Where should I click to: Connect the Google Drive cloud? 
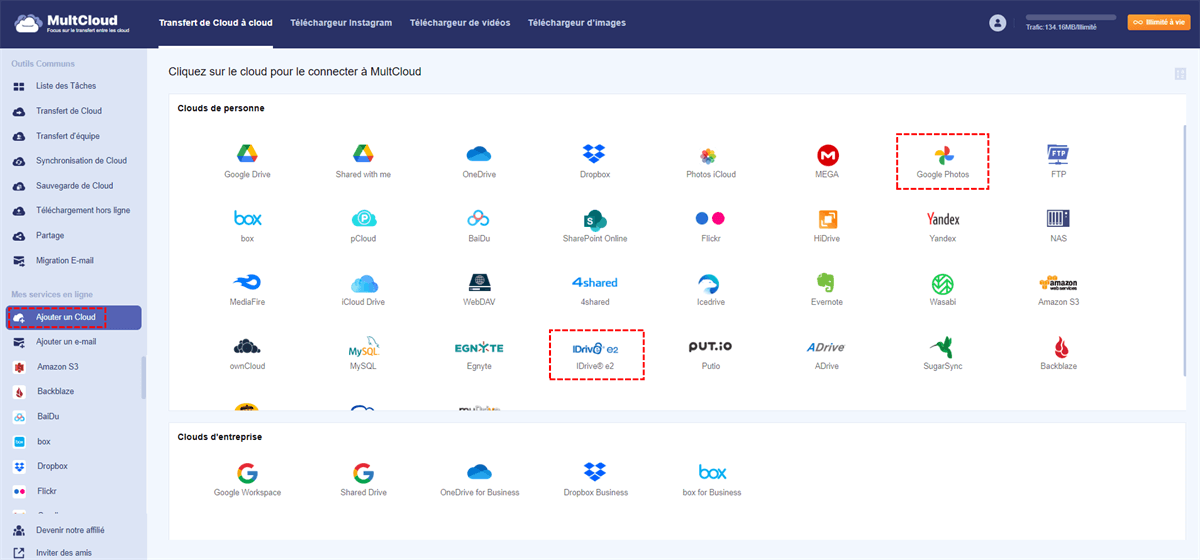point(247,162)
